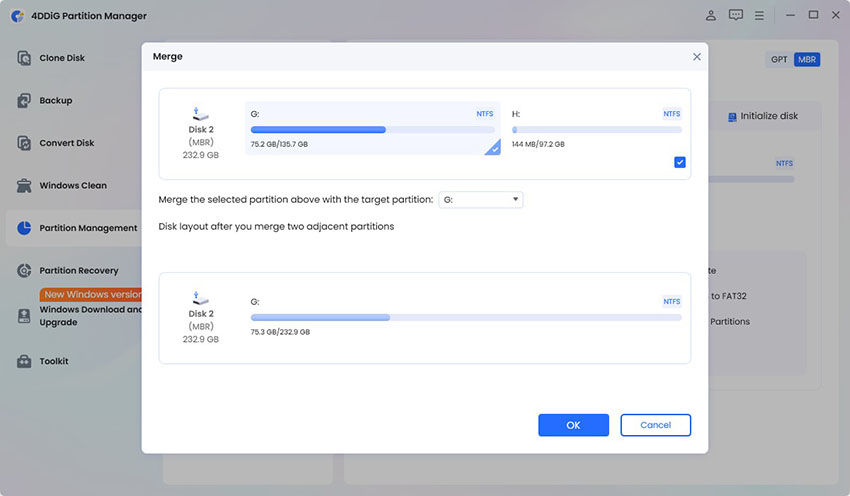
Task: Select the G: partition block
Action: tap(372, 128)
